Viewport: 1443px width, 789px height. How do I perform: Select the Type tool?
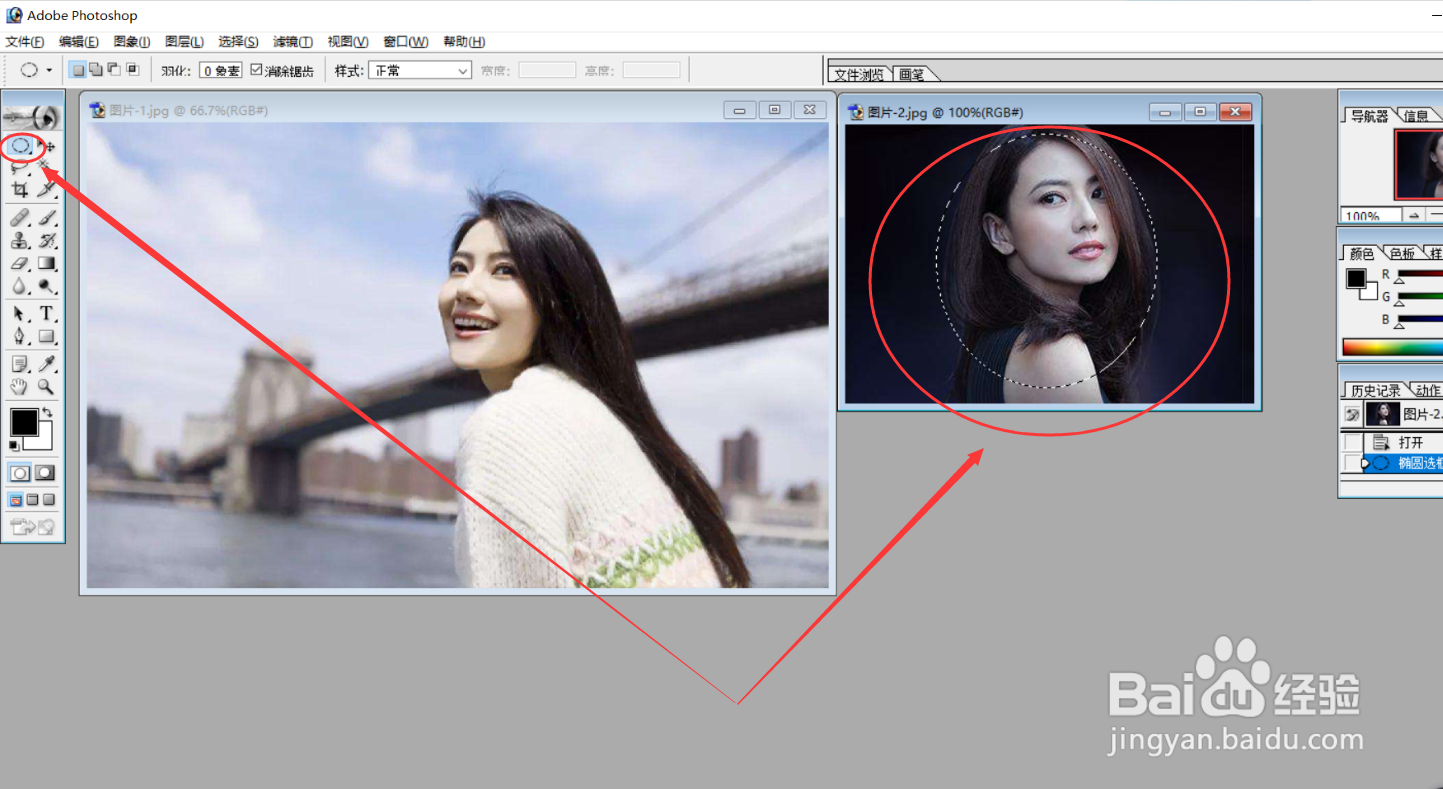[47, 313]
